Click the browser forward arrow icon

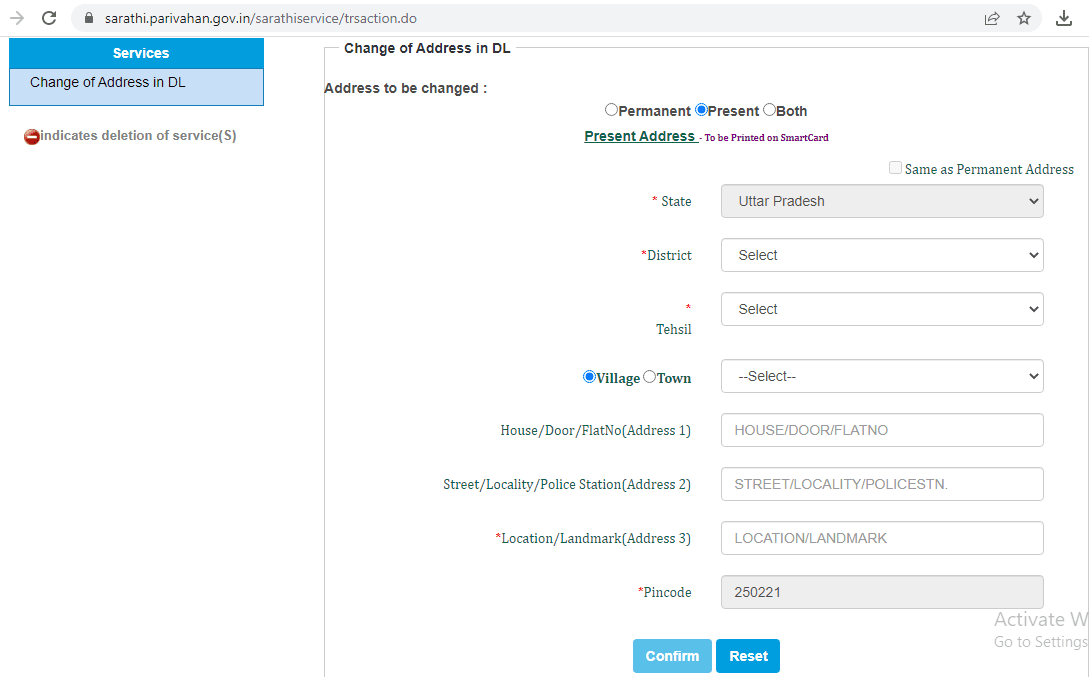[x=17, y=18]
